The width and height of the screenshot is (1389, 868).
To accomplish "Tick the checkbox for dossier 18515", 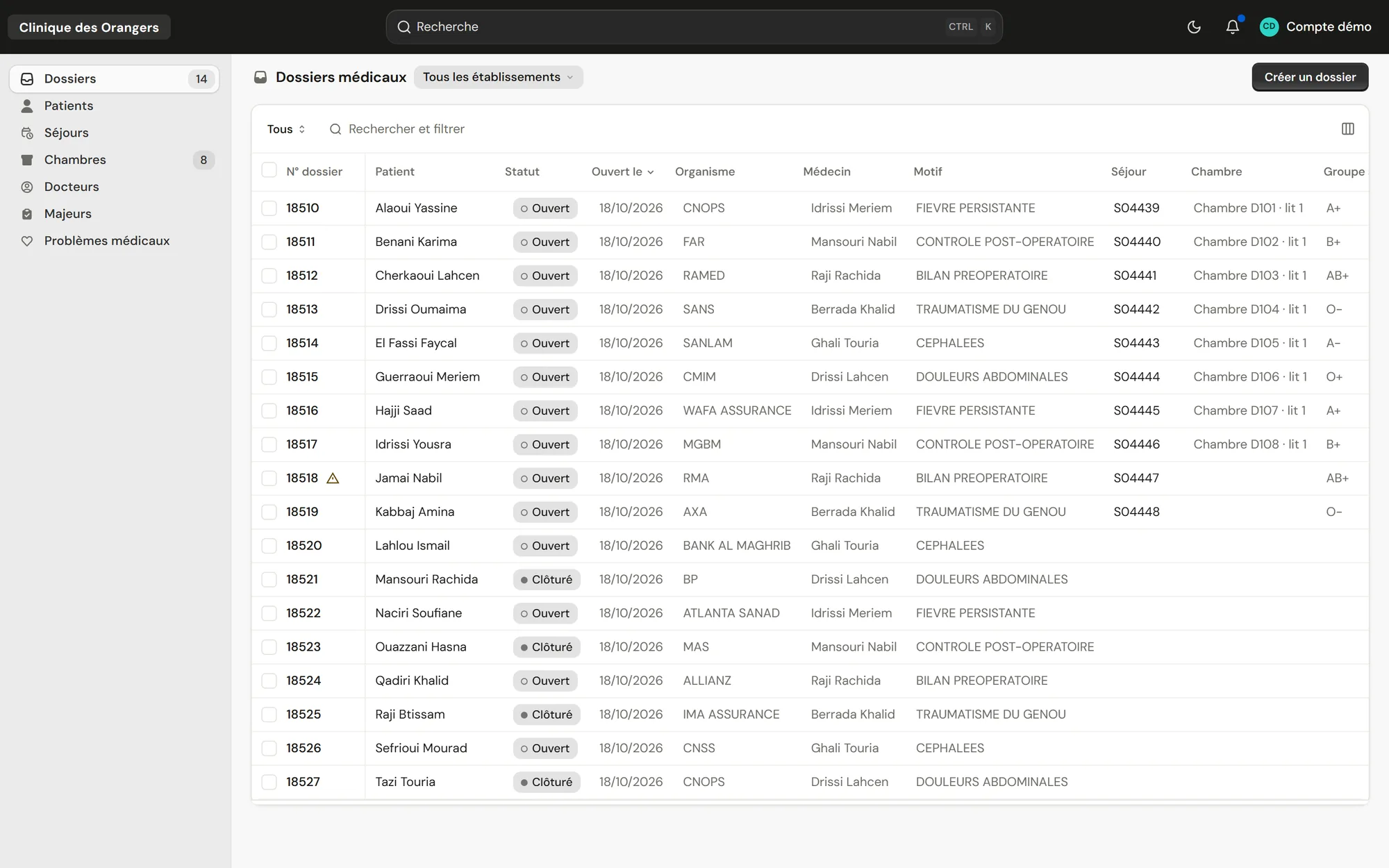I will (x=269, y=377).
